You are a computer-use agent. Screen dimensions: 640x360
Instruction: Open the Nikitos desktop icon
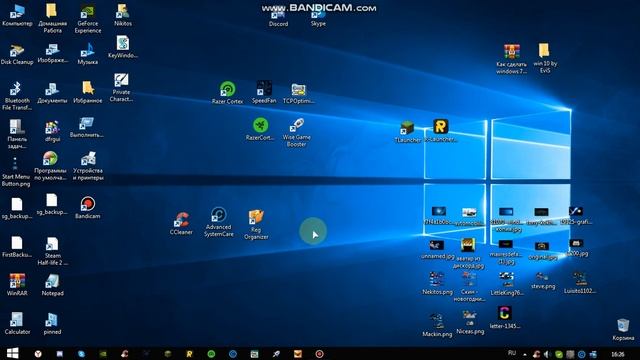[x=122, y=15]
